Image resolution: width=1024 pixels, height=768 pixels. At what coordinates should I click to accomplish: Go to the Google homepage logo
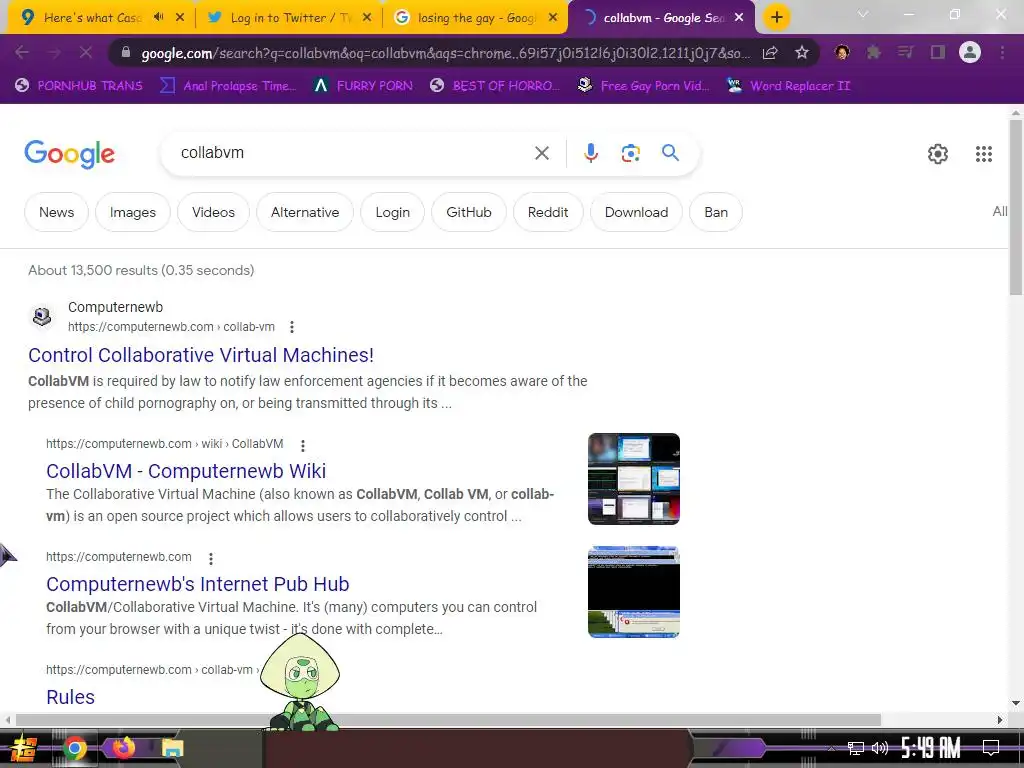[x=69, y=154]
